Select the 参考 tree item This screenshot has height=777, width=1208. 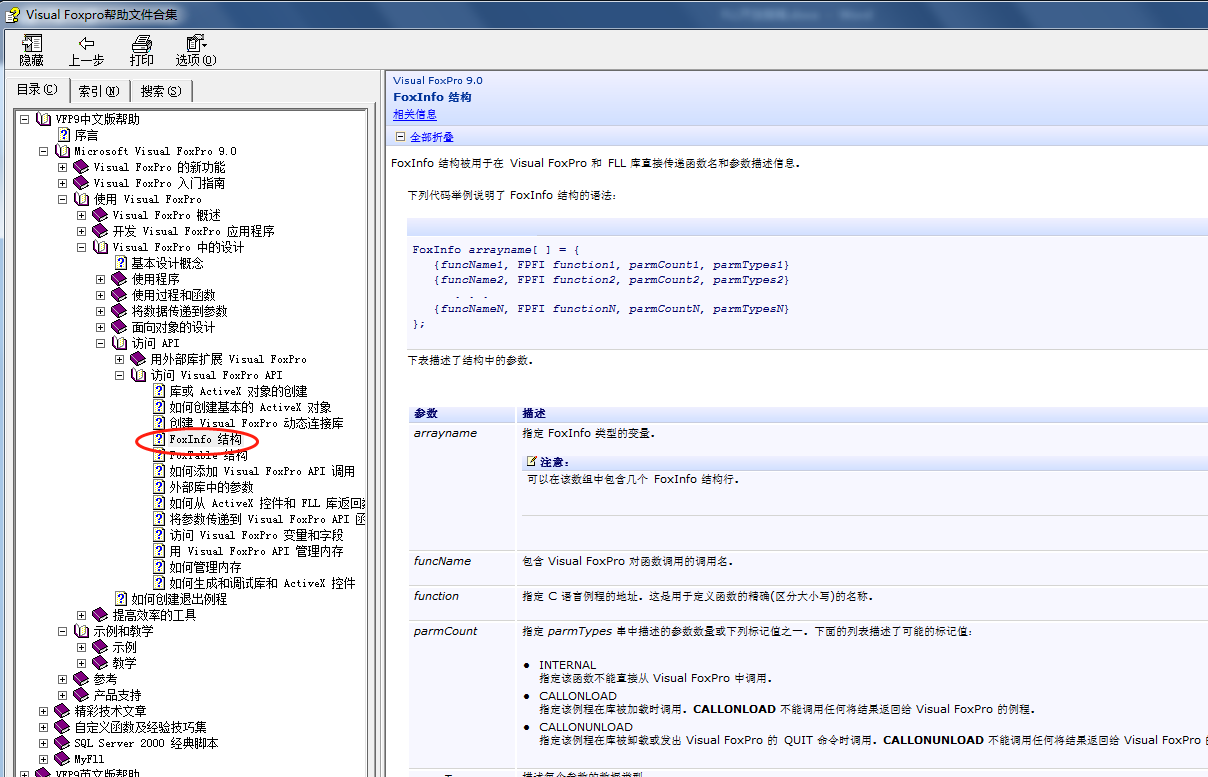(x=105, y=679)
